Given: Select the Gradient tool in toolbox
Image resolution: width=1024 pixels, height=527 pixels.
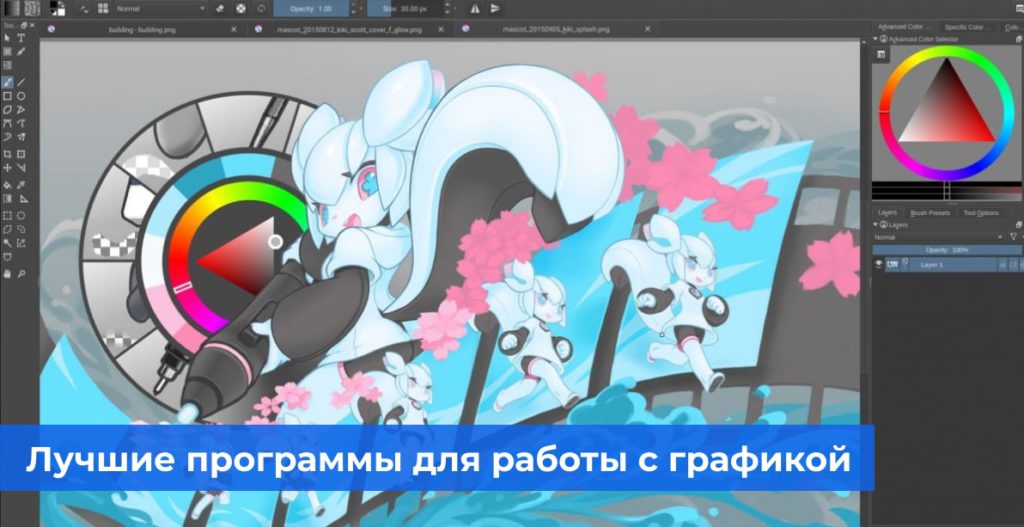Looking at the screenshot, I should 7,199.
